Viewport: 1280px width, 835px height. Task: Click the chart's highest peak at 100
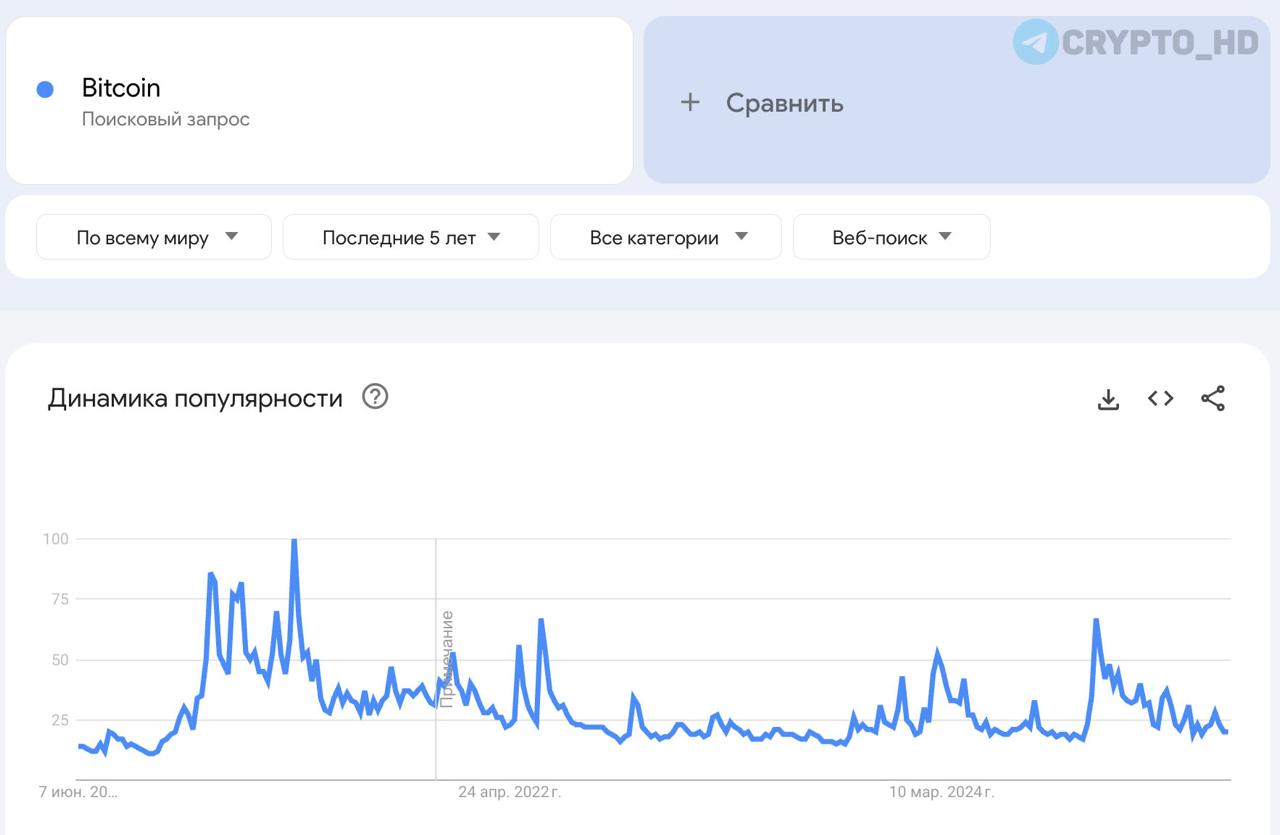(294, 540)
